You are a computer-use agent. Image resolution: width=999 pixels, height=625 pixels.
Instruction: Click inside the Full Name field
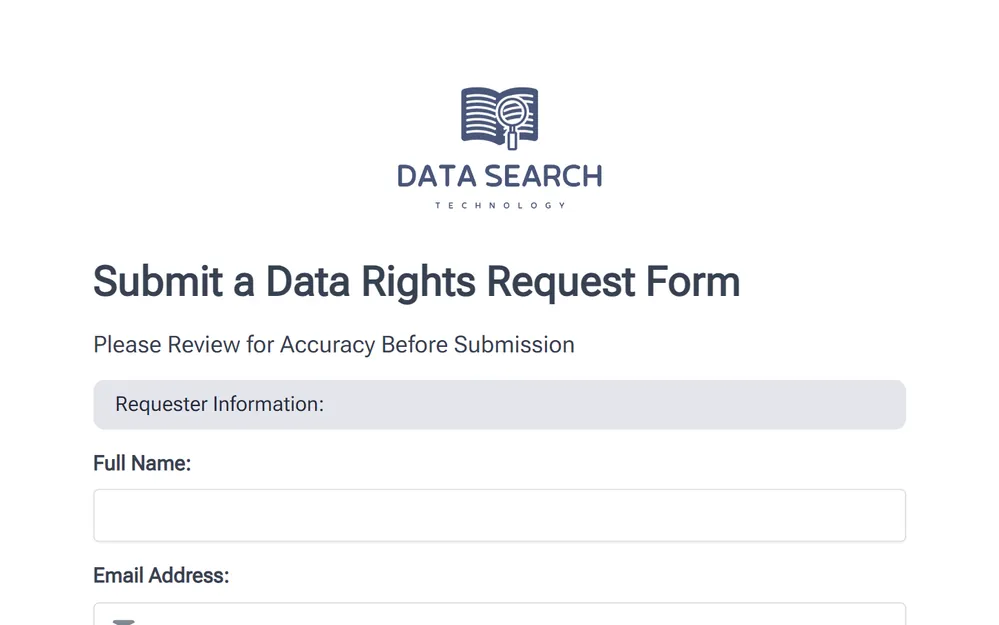click(x=499, y=514)
